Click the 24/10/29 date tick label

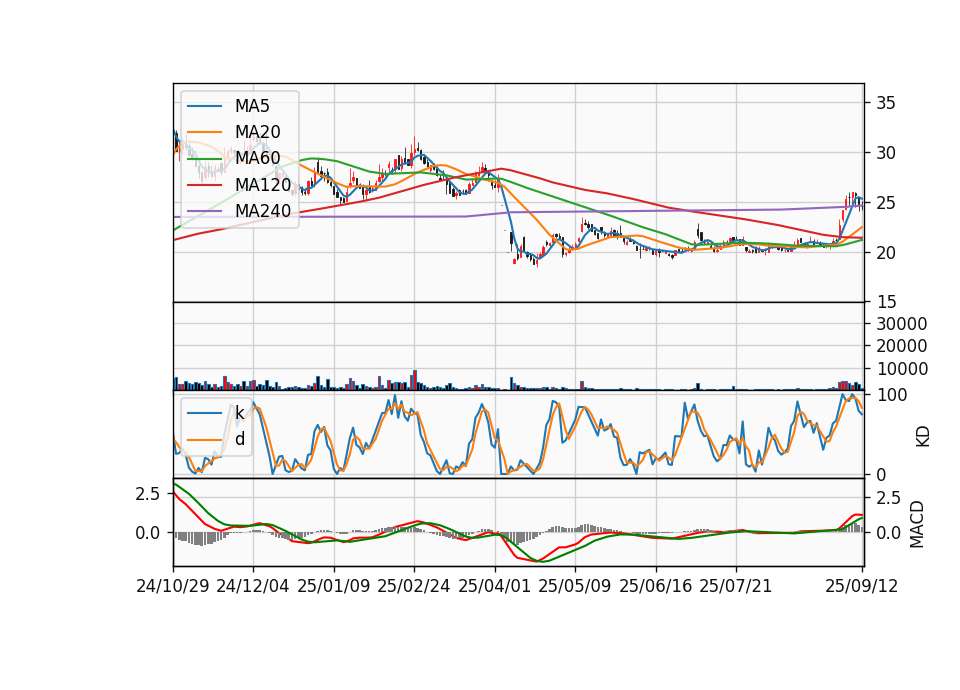pos(173,586)
